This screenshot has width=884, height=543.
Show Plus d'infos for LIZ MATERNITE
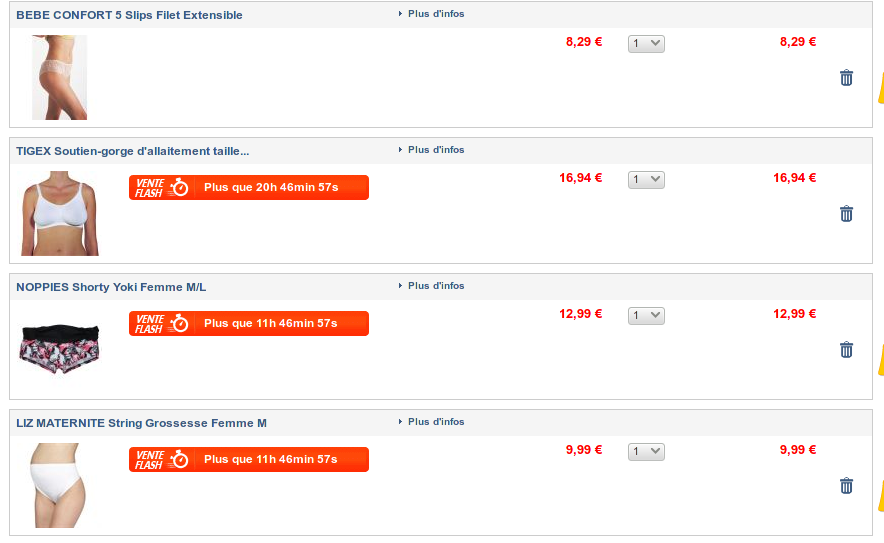pos(435,422)
